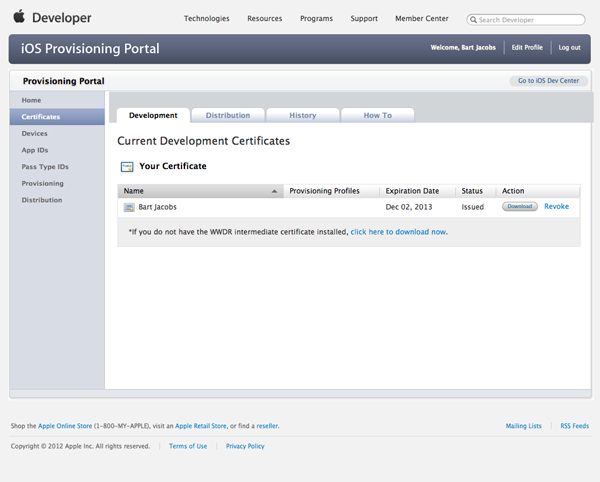Open App IDs in the sidebar
Image resolution: width=600 pixels, height=482 pixels.
(57, 150)
